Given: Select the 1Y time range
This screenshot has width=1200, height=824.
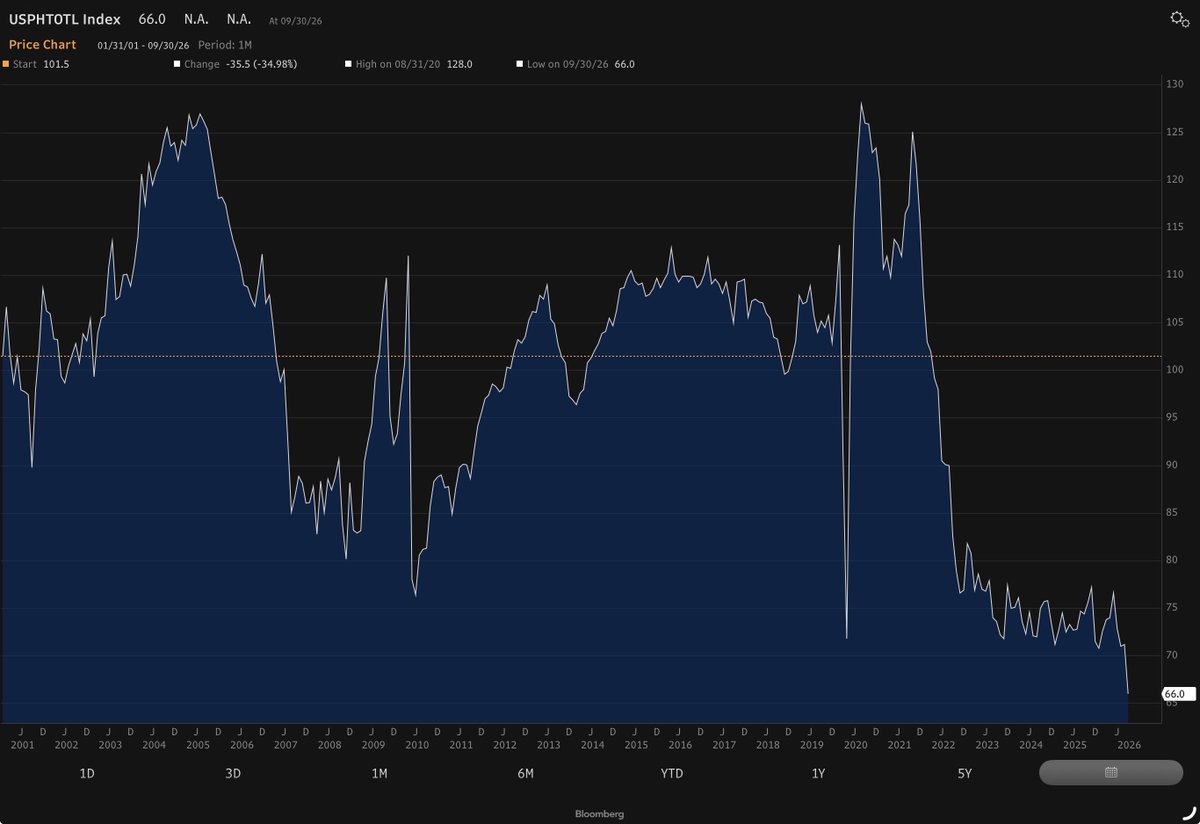Looking at the screenshot, I should pyautogui.click(x=818, y=773).
